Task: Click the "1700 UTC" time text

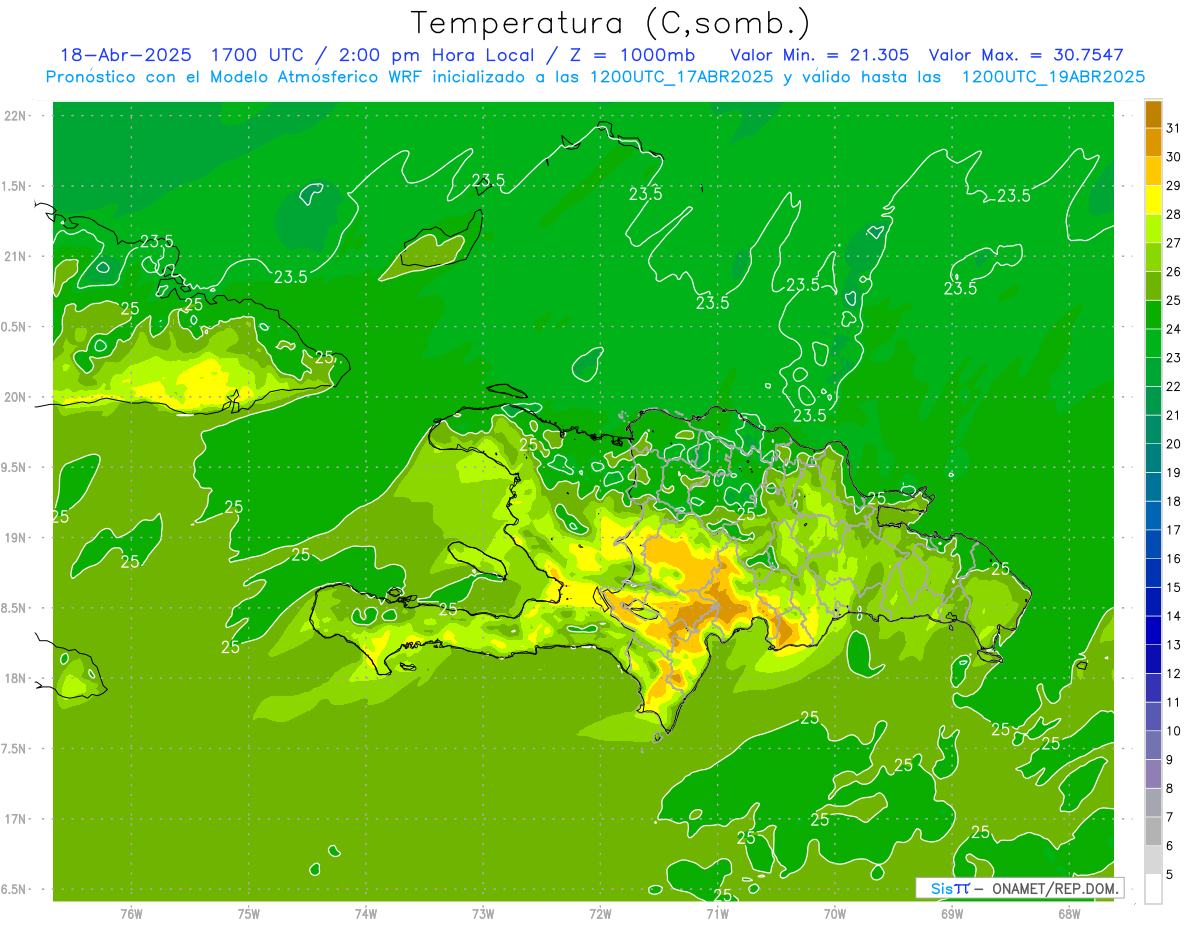Action: (x=256, y=55)
